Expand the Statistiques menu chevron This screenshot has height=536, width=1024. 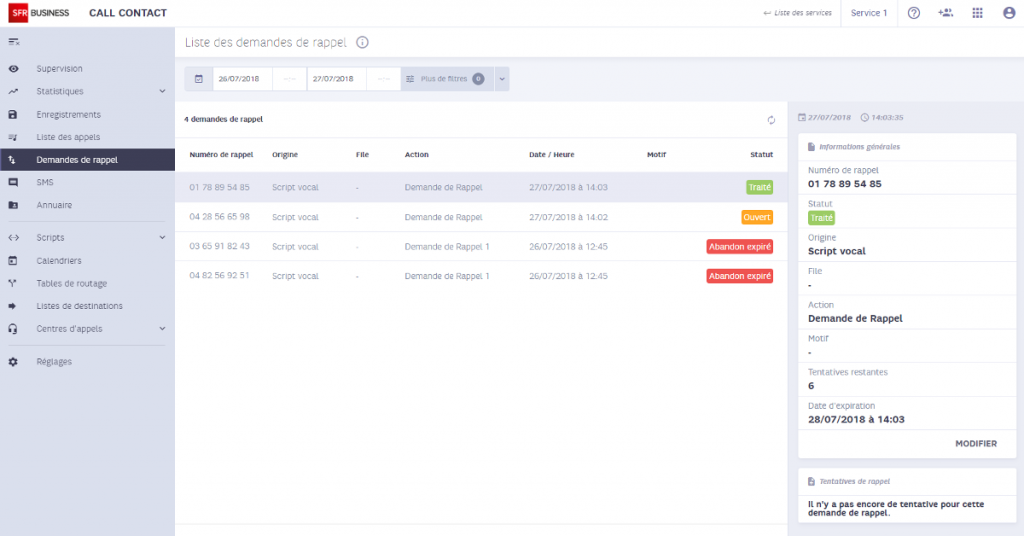click(162, 91)
